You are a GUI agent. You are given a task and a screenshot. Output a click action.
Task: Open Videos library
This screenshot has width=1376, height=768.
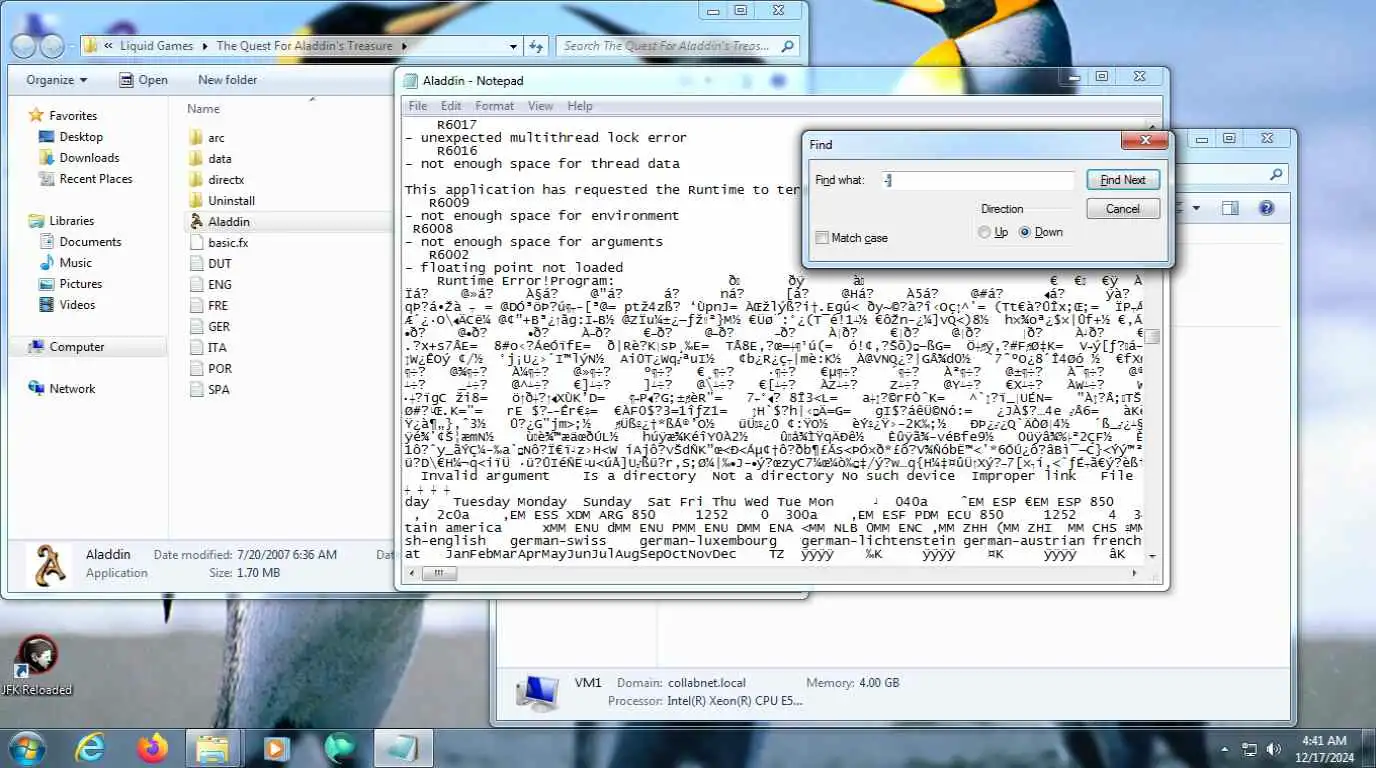coord(77,305)
